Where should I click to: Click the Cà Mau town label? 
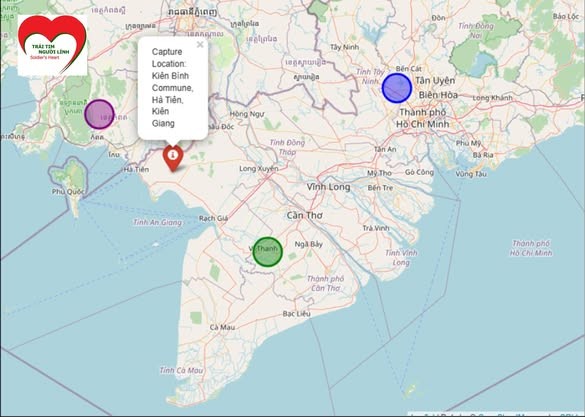click(222, 327)
